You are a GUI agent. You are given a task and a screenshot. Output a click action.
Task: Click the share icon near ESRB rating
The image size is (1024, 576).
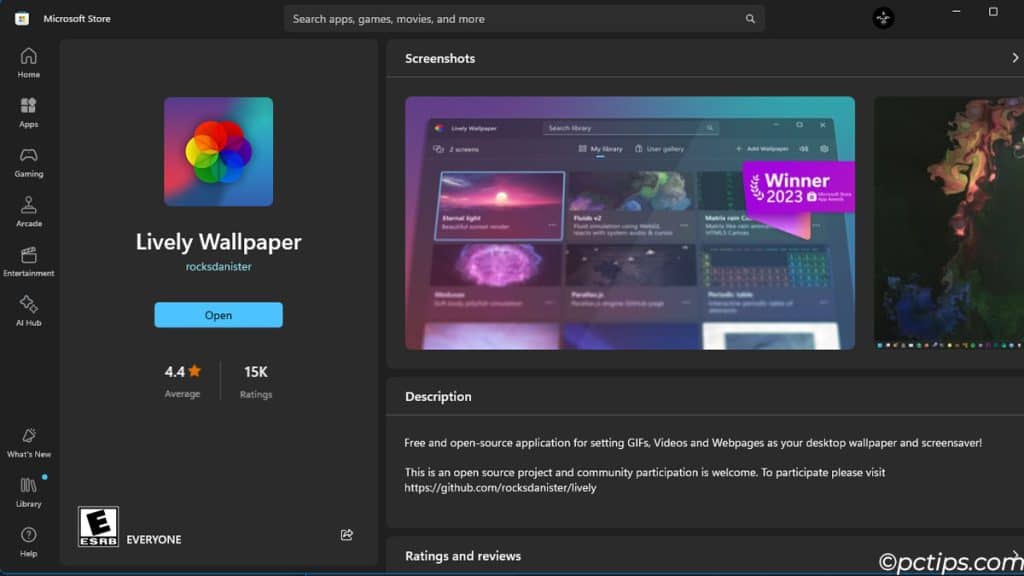[347, 535]
